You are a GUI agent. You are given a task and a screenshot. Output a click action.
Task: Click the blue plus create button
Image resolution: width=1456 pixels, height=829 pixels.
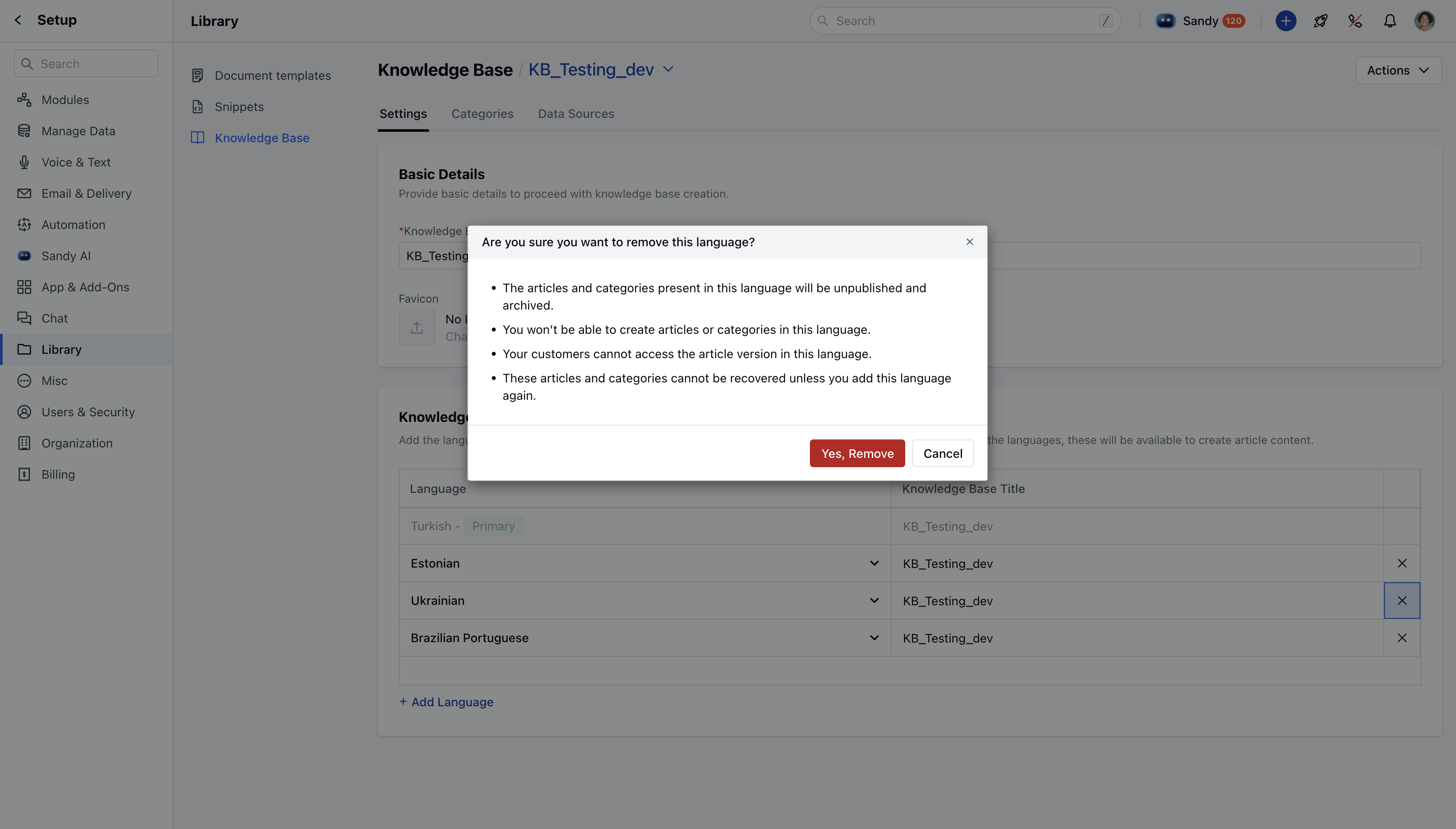(1285, 21)
